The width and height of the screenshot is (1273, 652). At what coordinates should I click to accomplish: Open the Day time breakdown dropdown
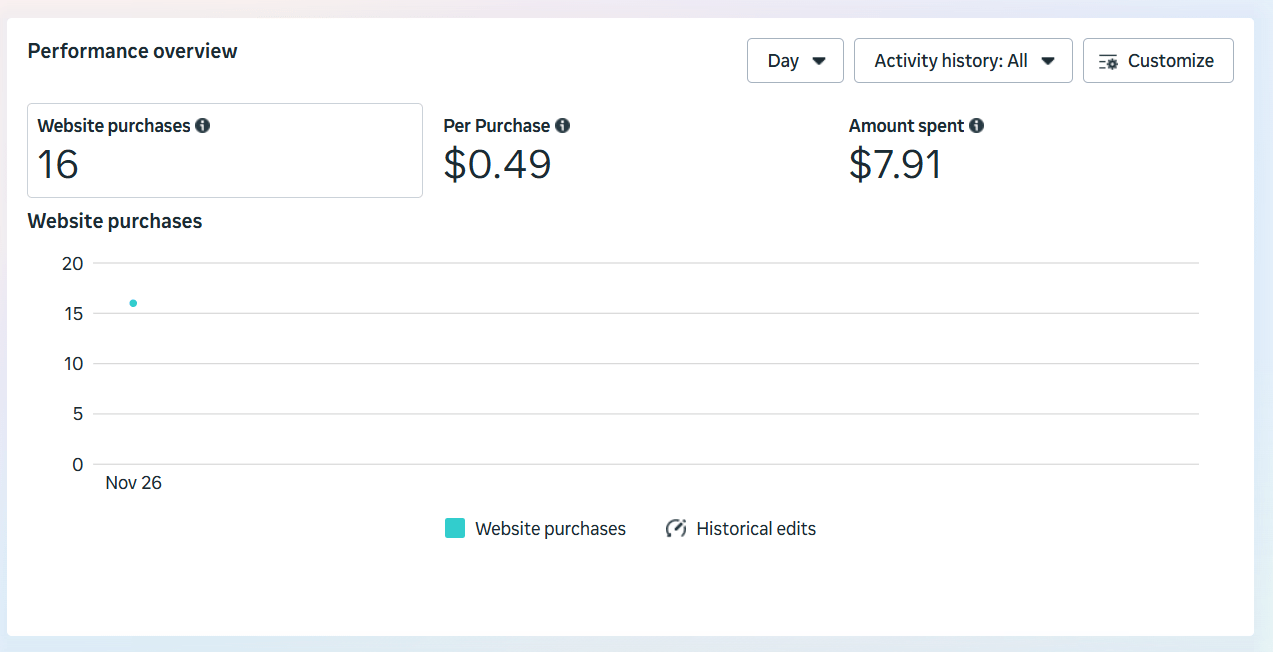tap(795, 61)
